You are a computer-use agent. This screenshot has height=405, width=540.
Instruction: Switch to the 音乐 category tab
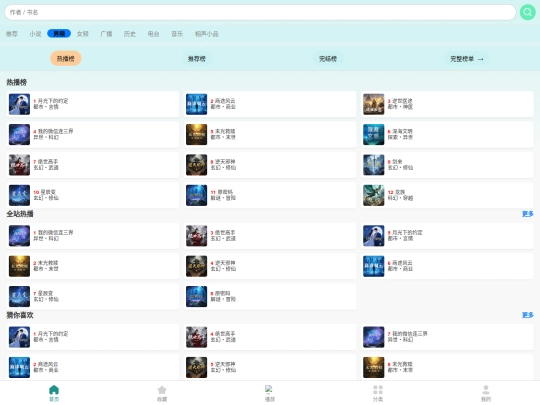pyautogui.click(x=177, y=34)
